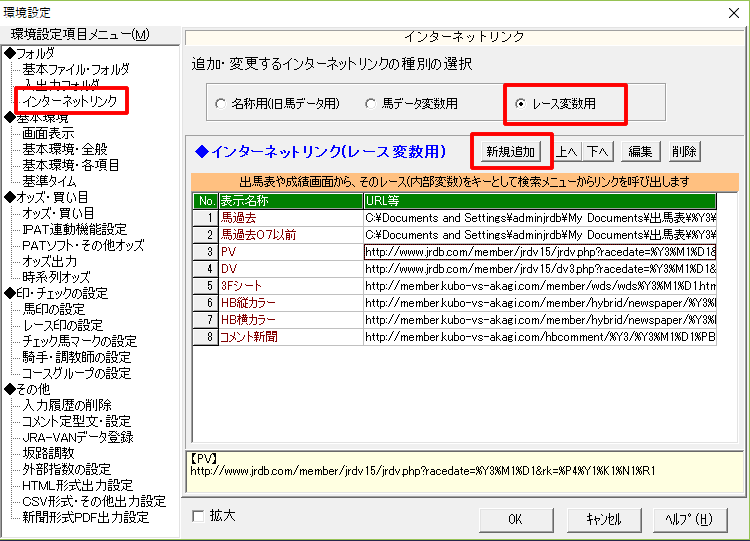Move entry down with 下へ button

click(598, 152)
